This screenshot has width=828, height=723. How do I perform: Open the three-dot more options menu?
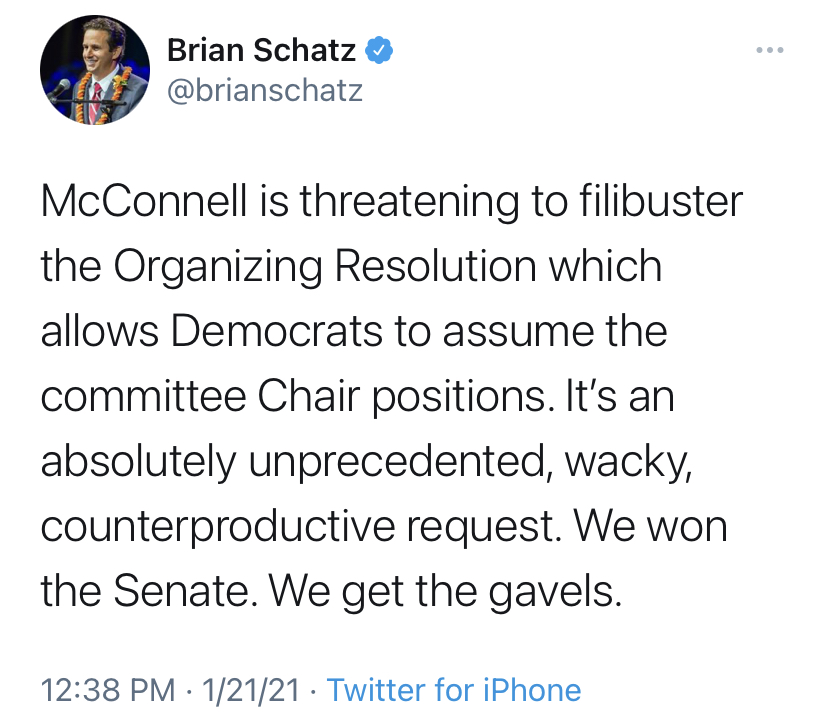pyautogui.click(x=768, y=50)
